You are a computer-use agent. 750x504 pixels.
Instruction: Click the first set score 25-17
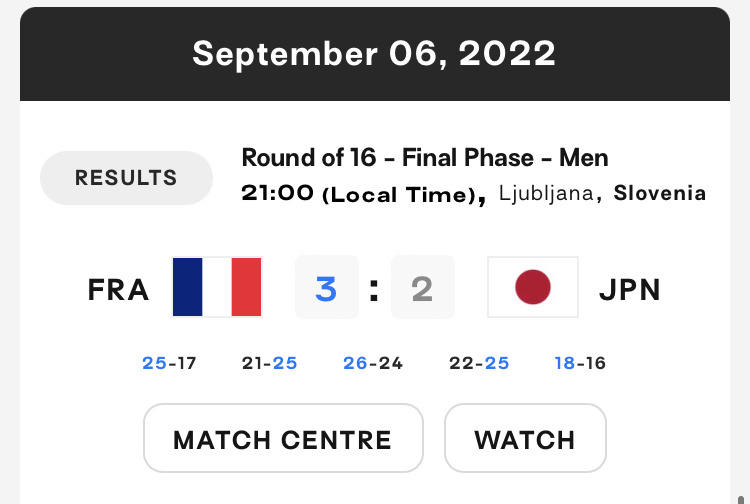pyautogui.click(x=169, y=363)
